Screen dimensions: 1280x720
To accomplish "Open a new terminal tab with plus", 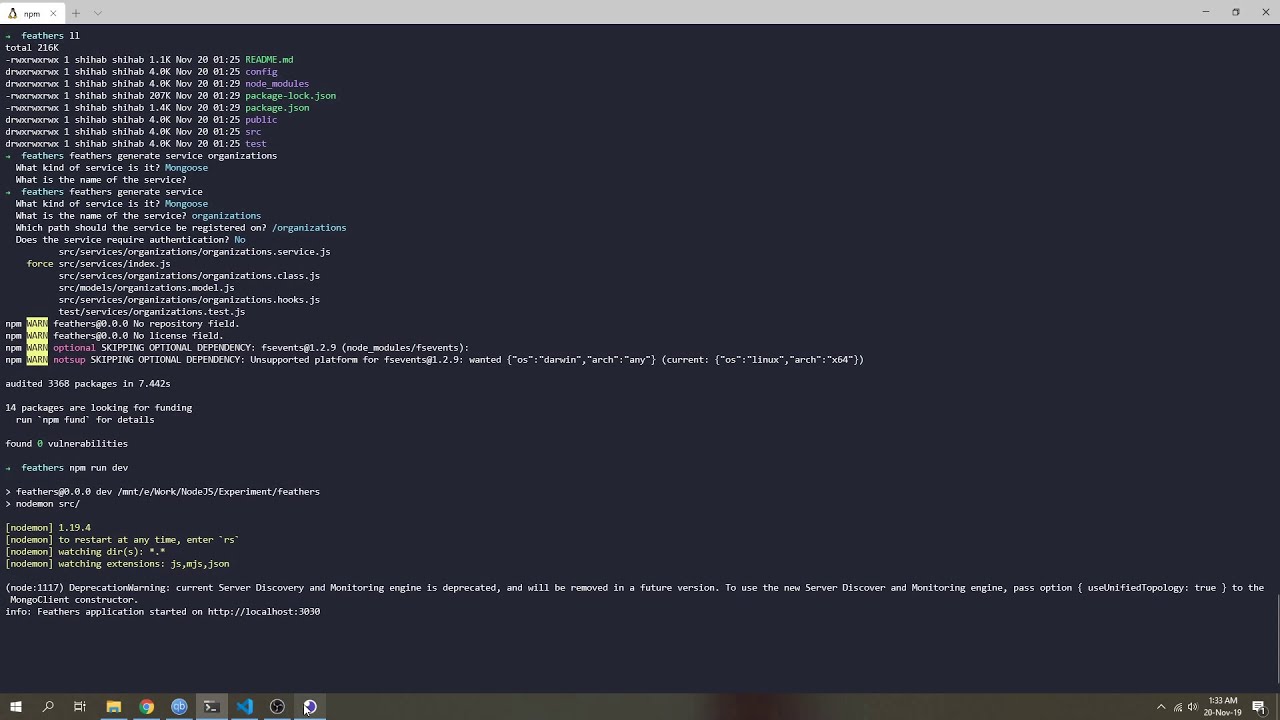I will 75,13.
